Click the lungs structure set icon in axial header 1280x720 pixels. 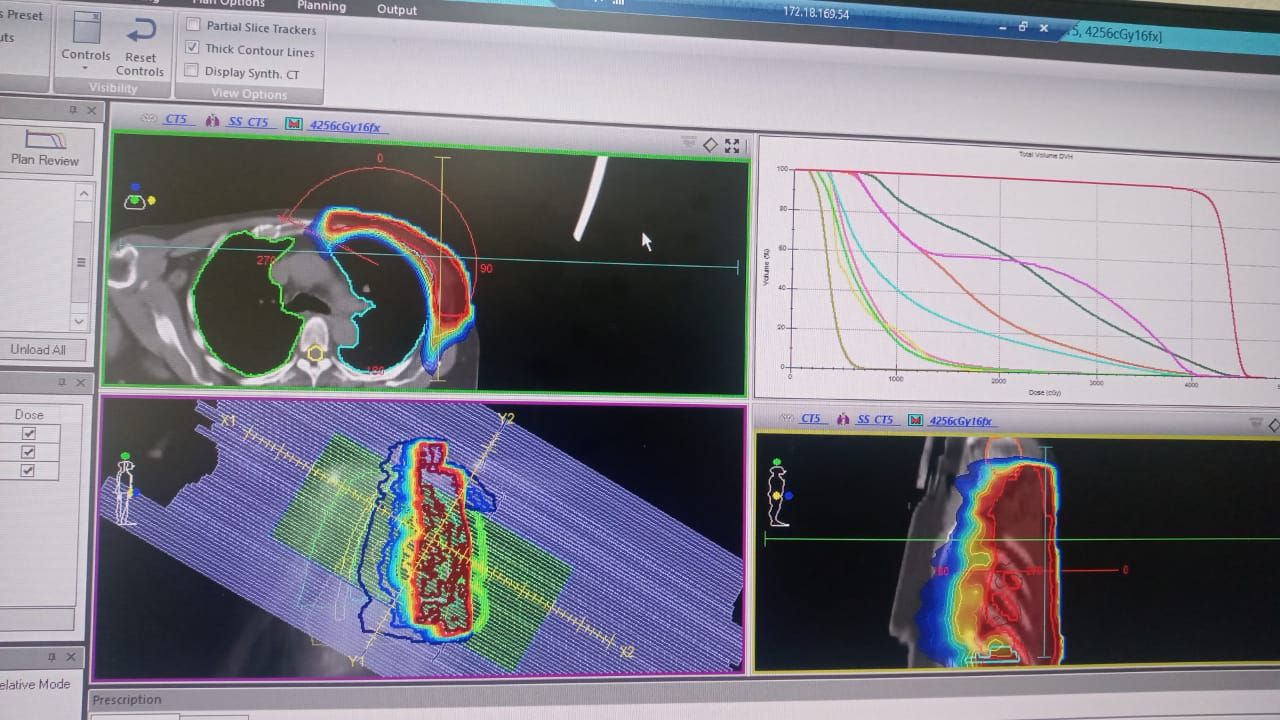[x=211, y=121]
